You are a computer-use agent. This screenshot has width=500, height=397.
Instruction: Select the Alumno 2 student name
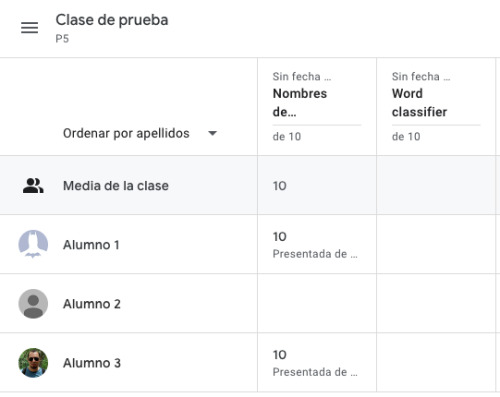pyautogui.click(x=92, y=304)
